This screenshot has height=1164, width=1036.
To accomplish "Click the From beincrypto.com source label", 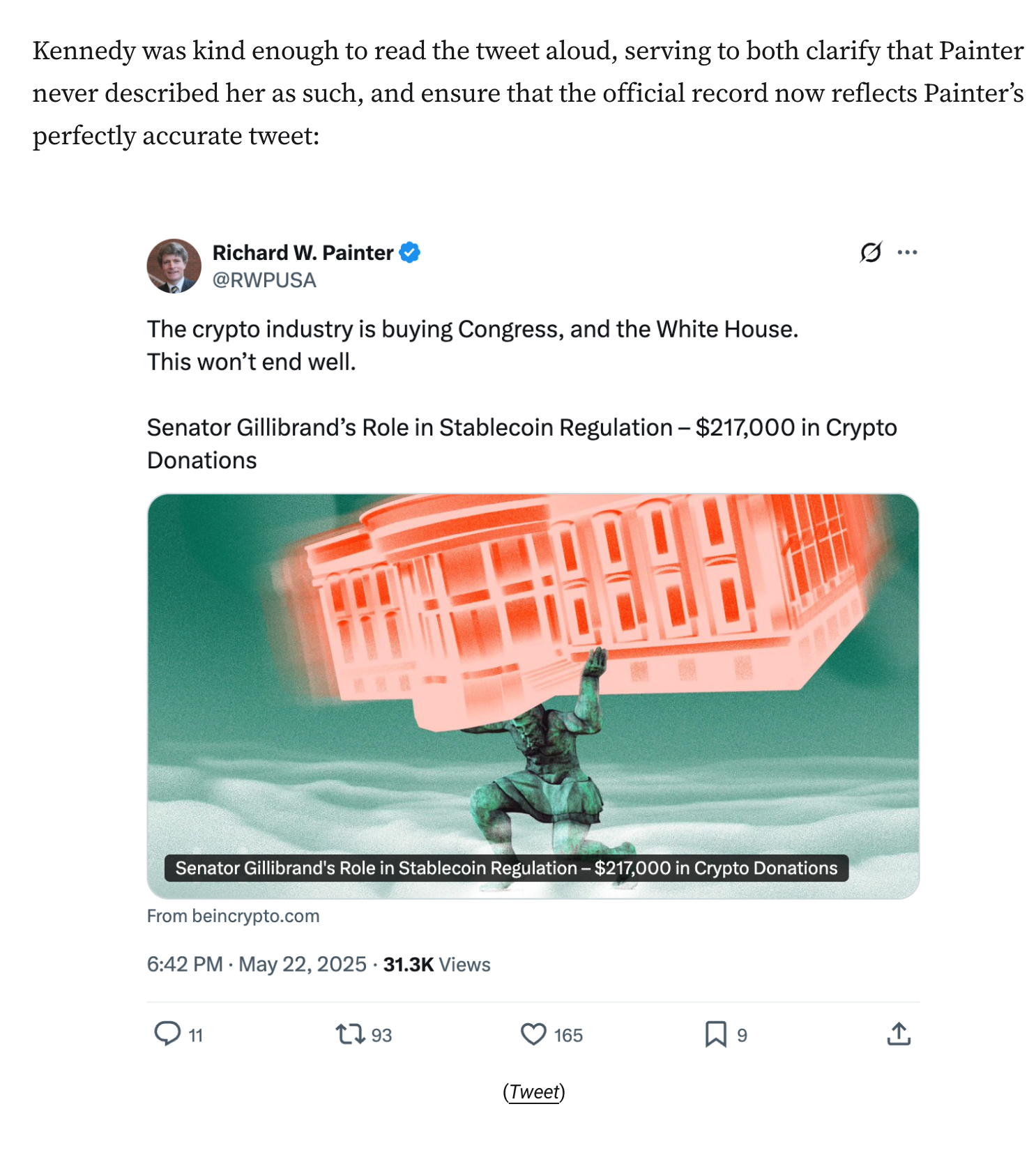I will [x=234, y=916].
